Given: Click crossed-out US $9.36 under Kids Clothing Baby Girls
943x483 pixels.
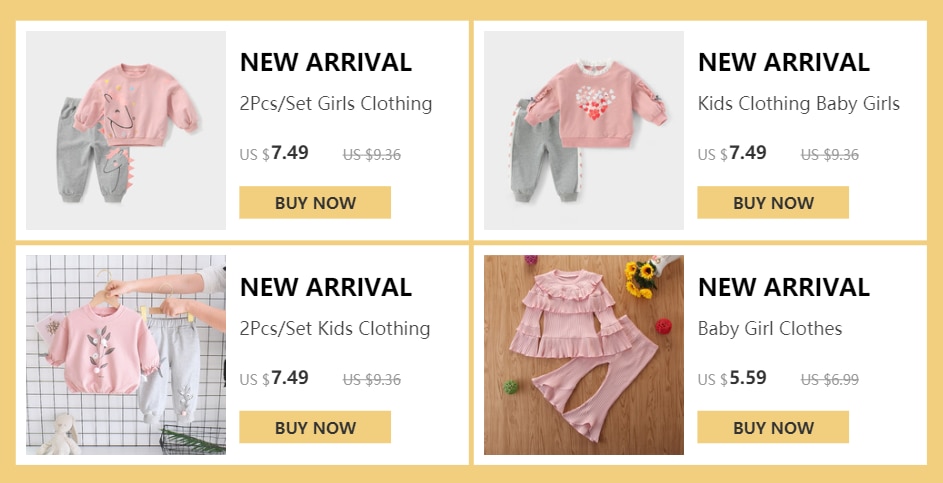Looking at the screenshot, I should tap(830, 155).
